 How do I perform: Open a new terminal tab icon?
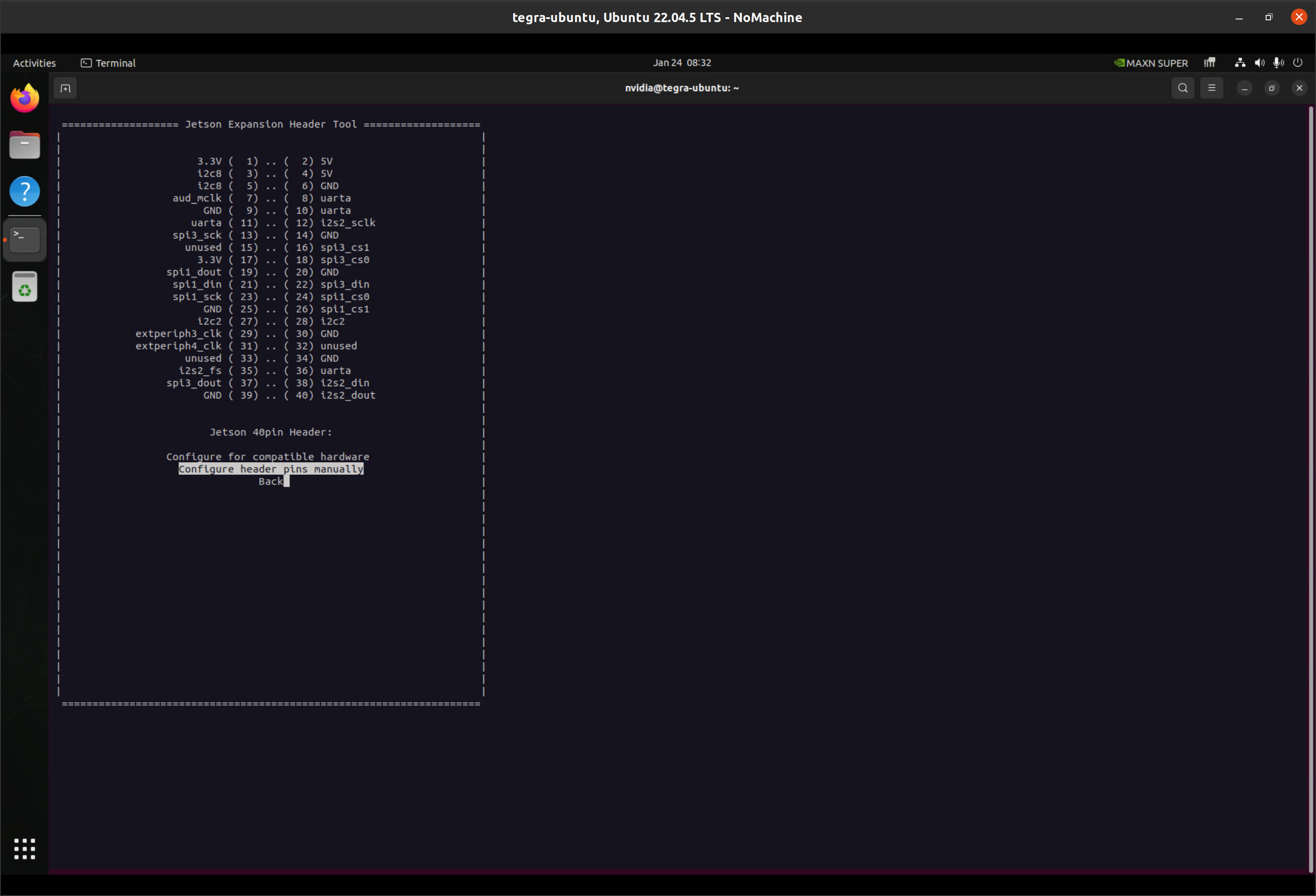65,88
